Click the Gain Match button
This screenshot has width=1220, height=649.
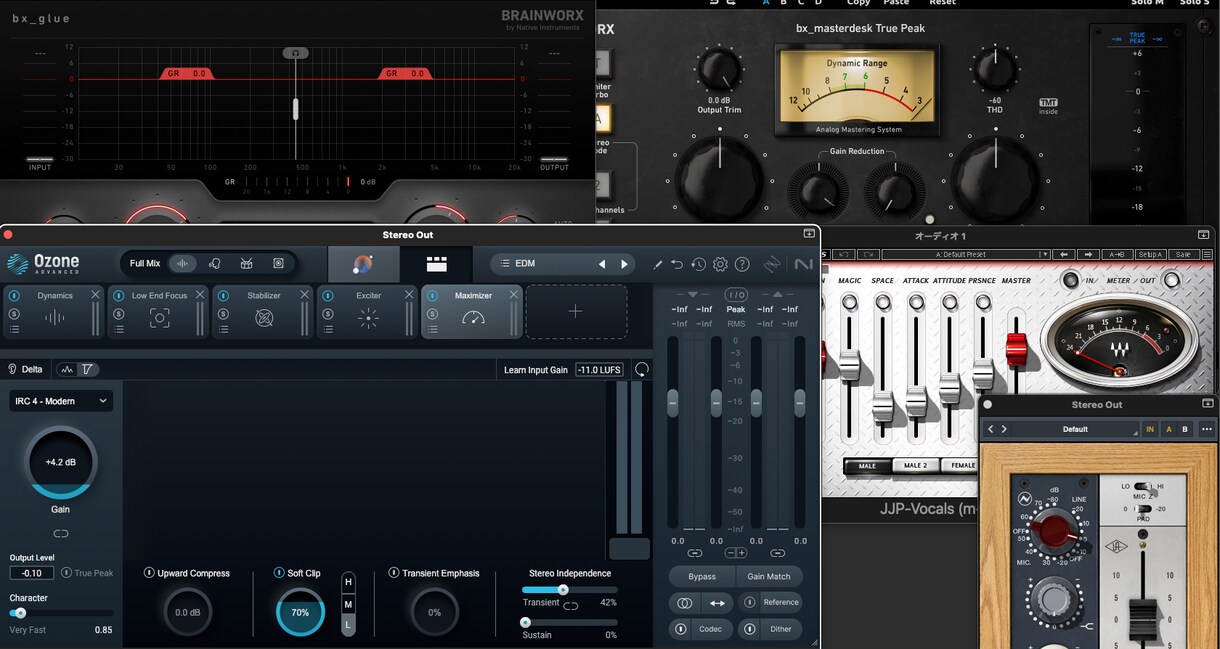(769, 576)
